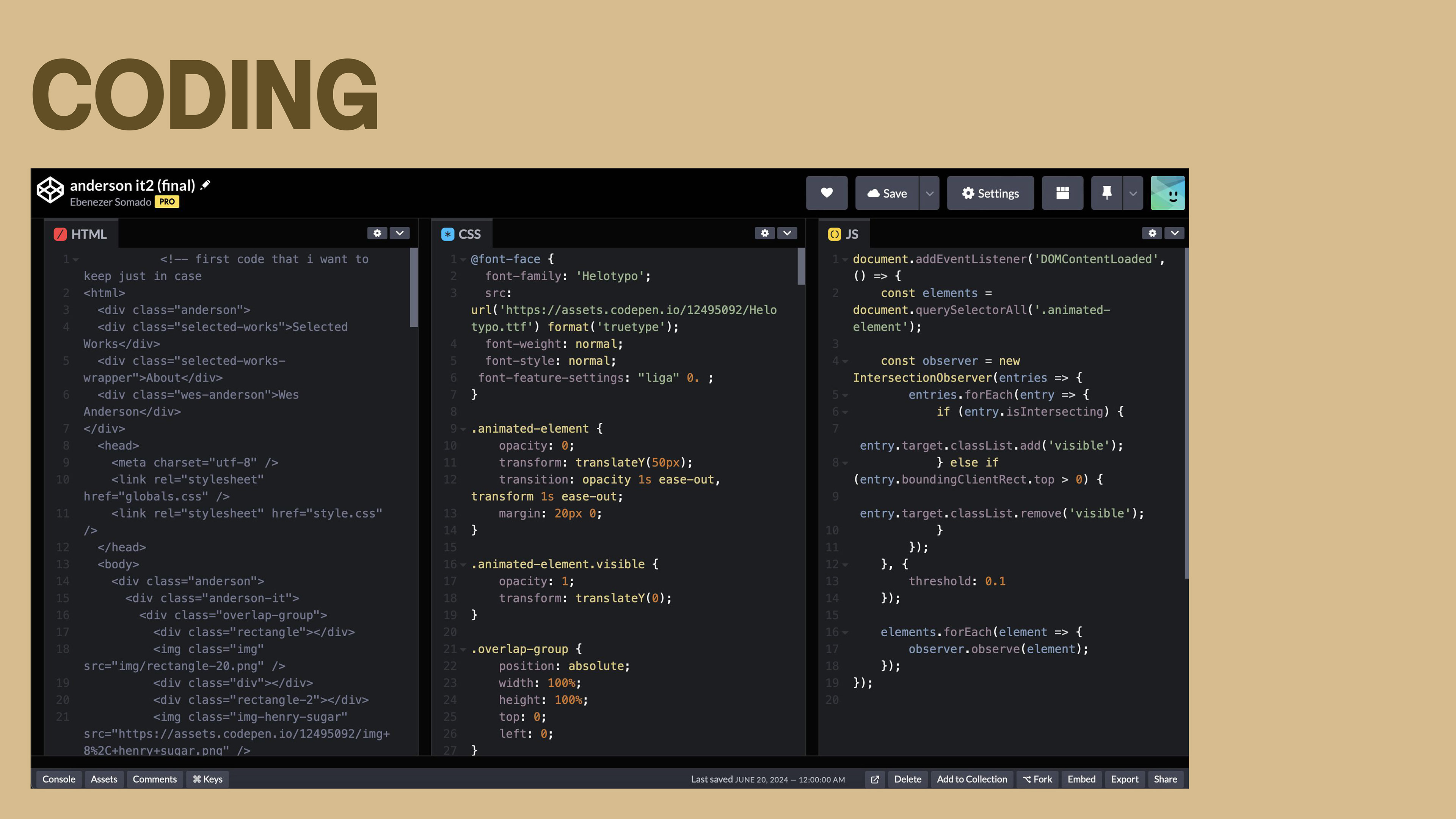Open pen in new window icon
The width and height of the screenshot is (1456, 819).
874,780
